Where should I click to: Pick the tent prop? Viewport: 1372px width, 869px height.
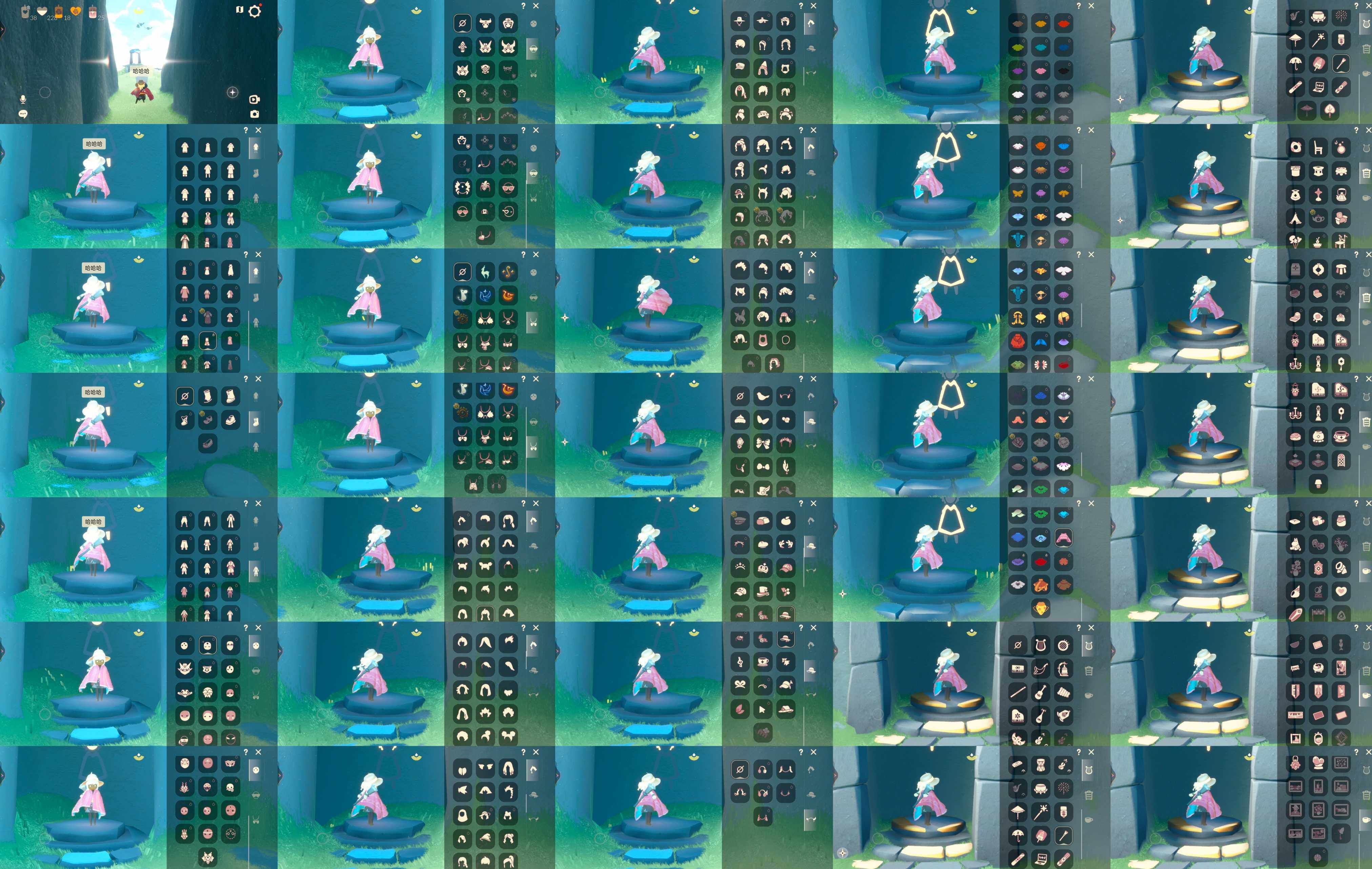(x=1295, y=218)
